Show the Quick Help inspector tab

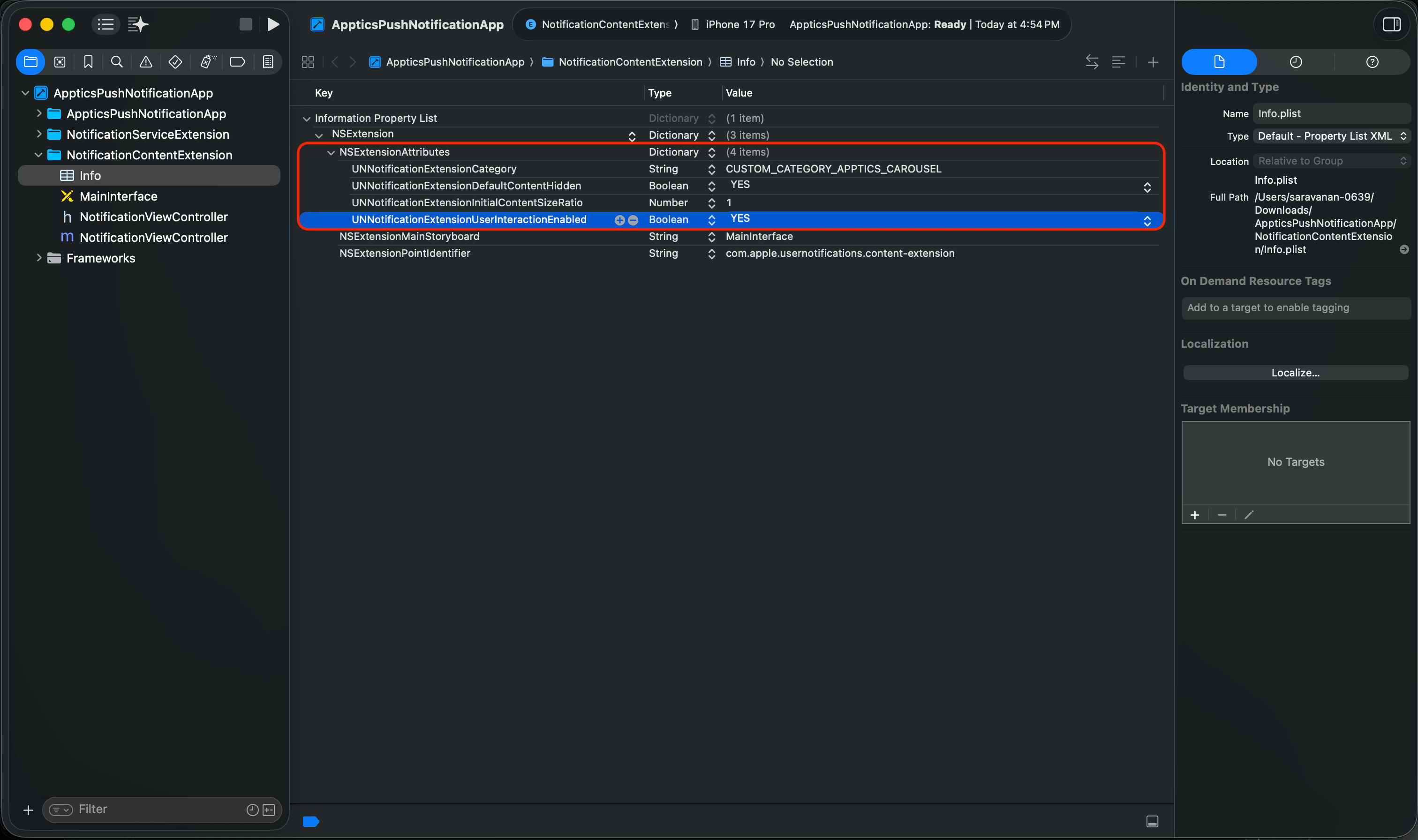(x=1372, y=62)
